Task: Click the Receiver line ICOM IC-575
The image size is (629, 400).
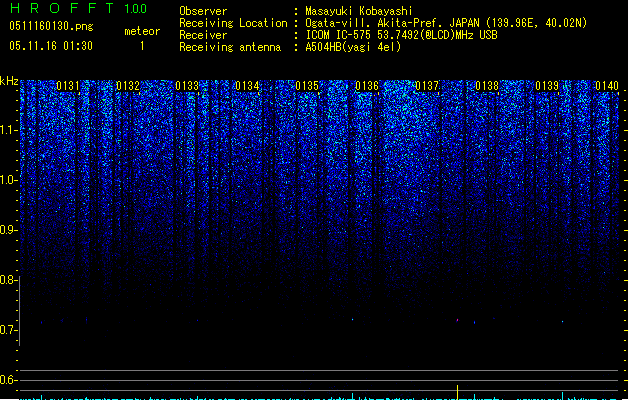Action: [338, 35]
